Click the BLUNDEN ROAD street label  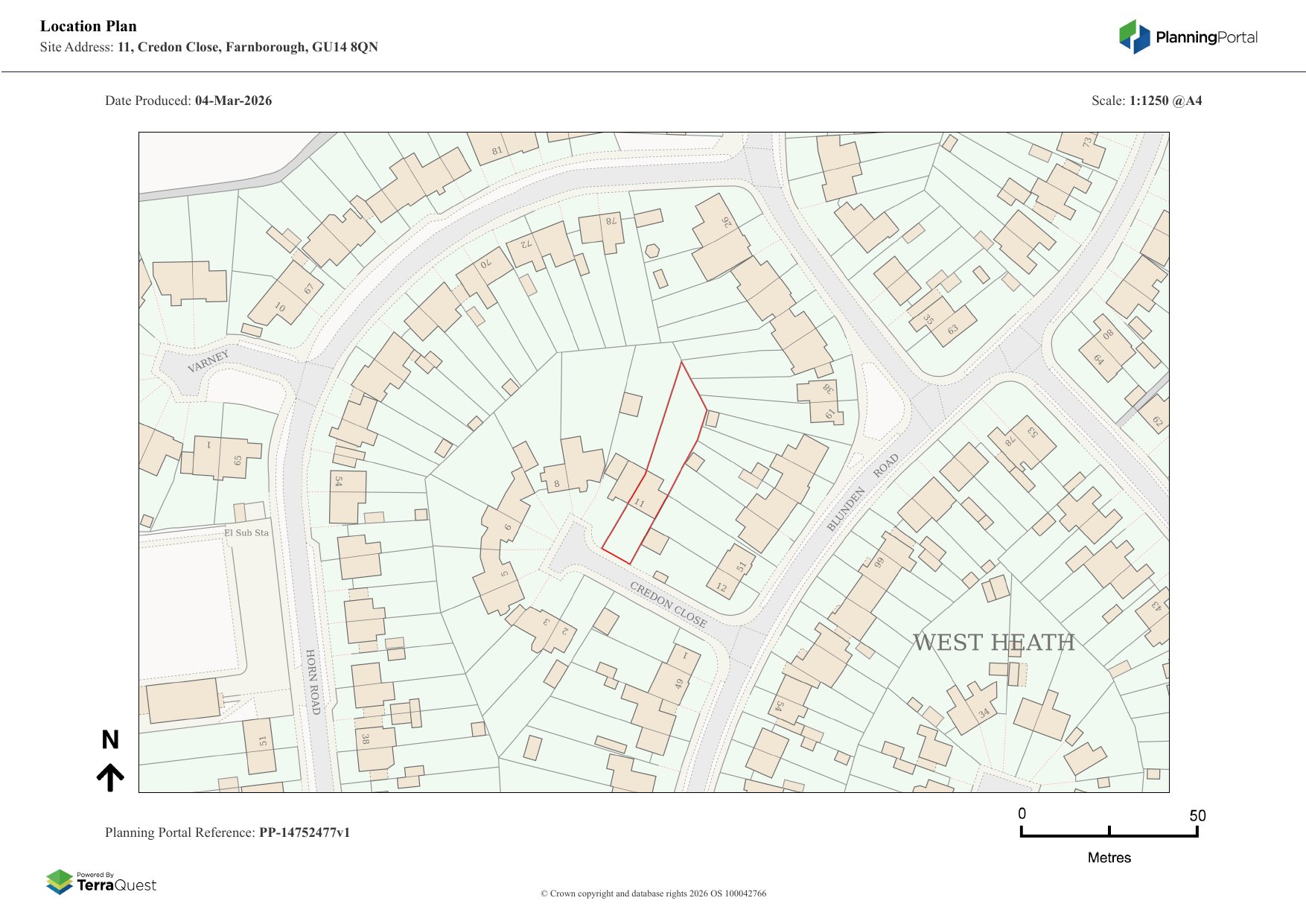click(864, 491)
